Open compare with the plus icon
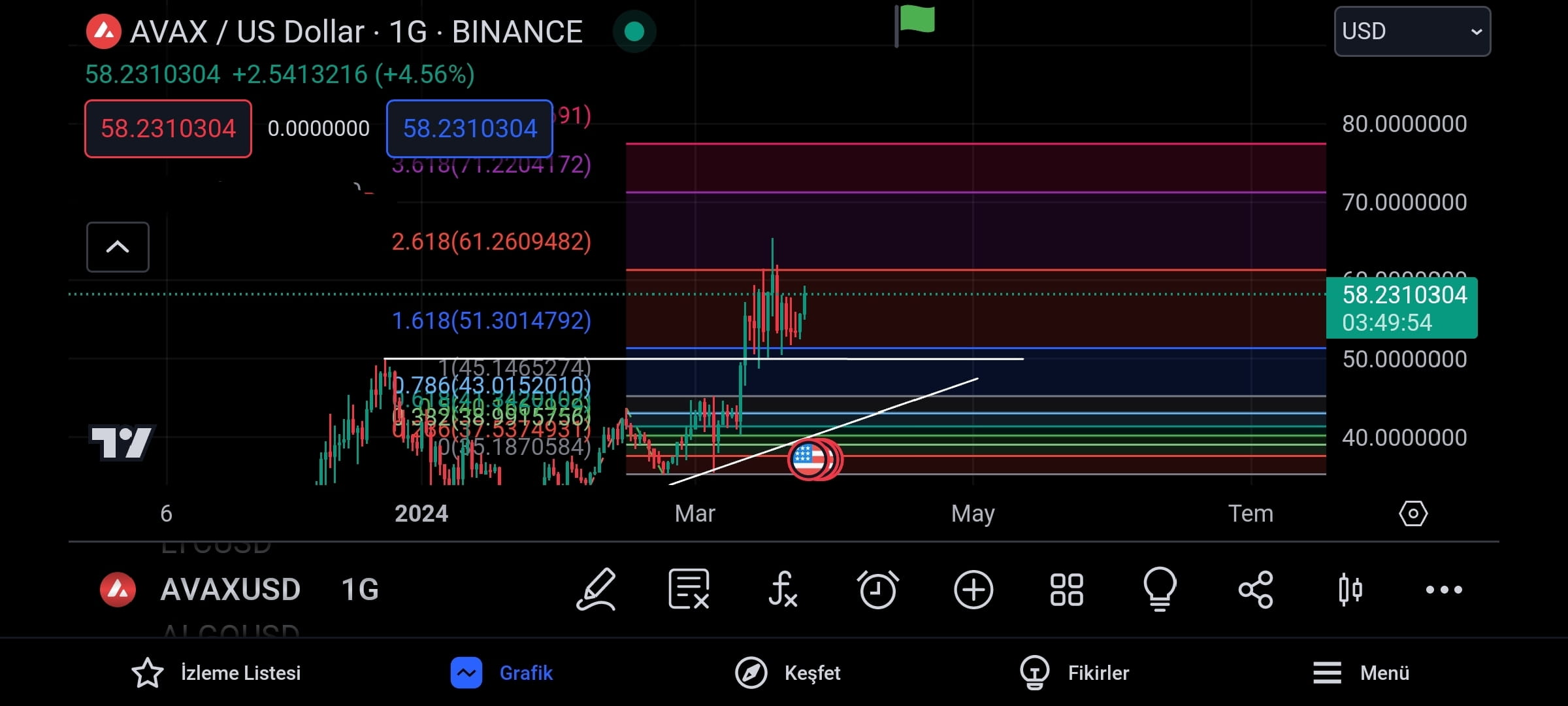 973,589
